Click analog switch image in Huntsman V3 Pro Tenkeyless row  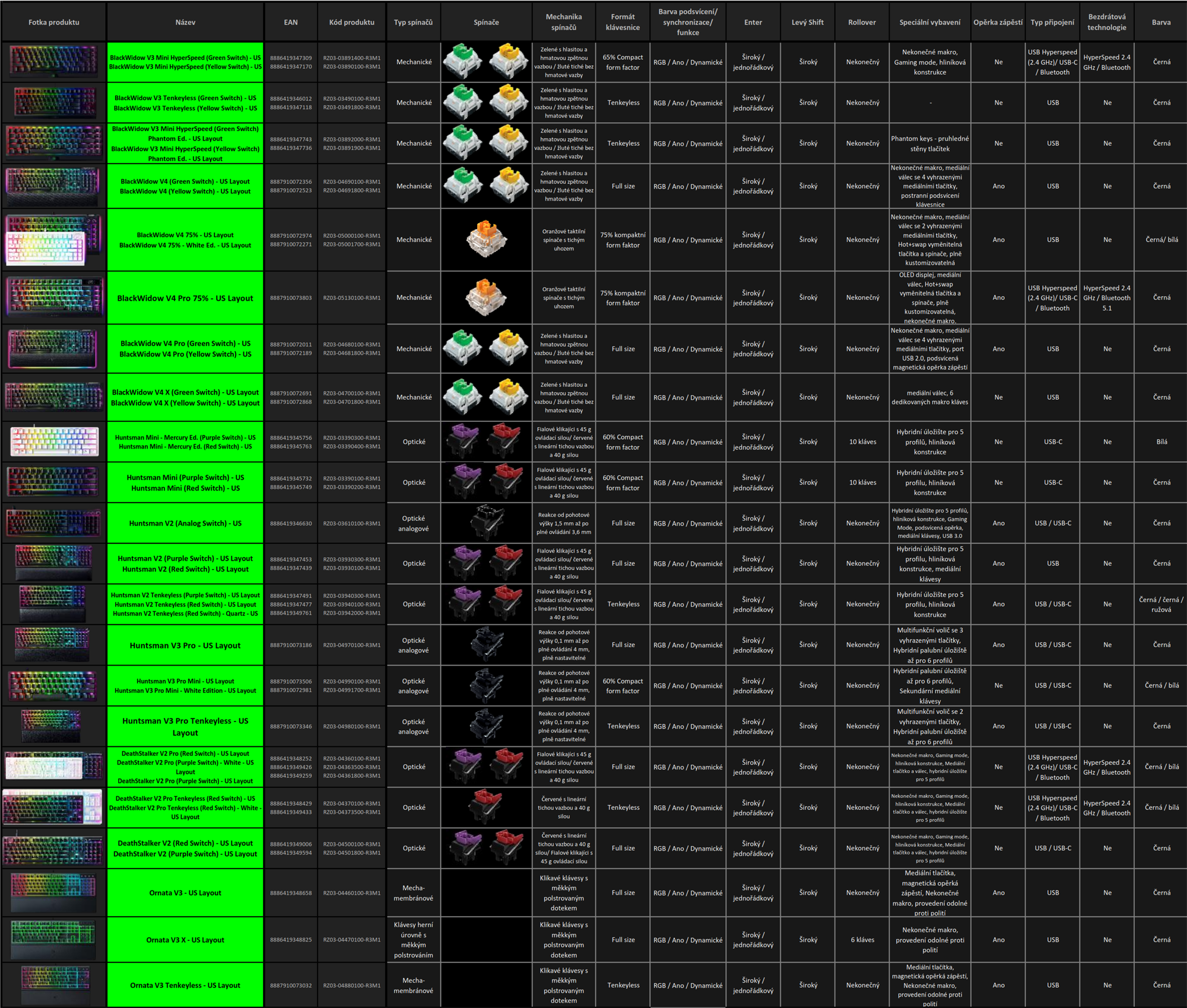pyautogui.click(x=486, y=726)
